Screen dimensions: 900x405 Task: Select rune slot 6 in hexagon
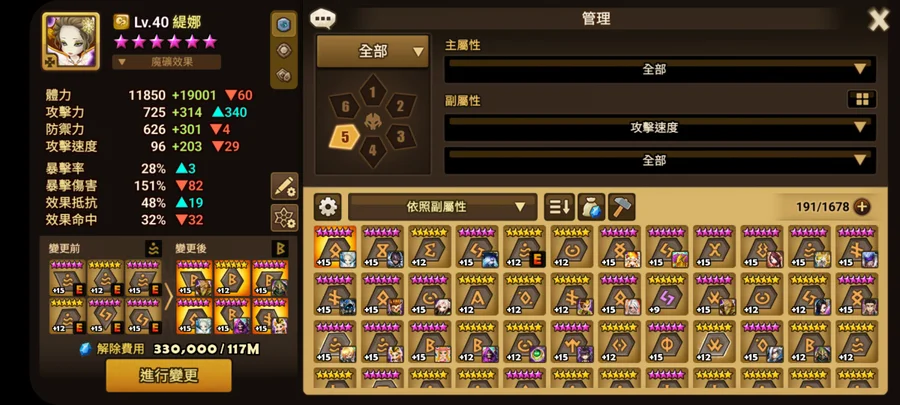click(345, 106)
